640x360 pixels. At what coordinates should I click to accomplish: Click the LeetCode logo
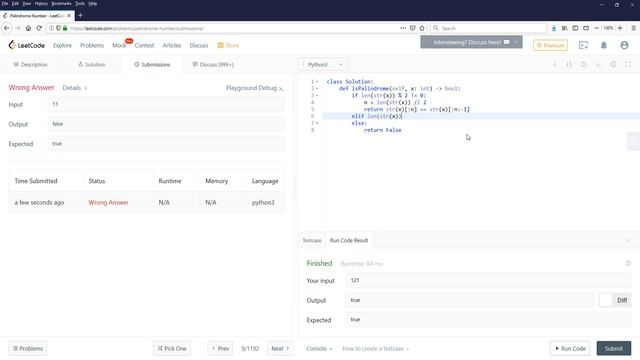(x=27, y=45)
